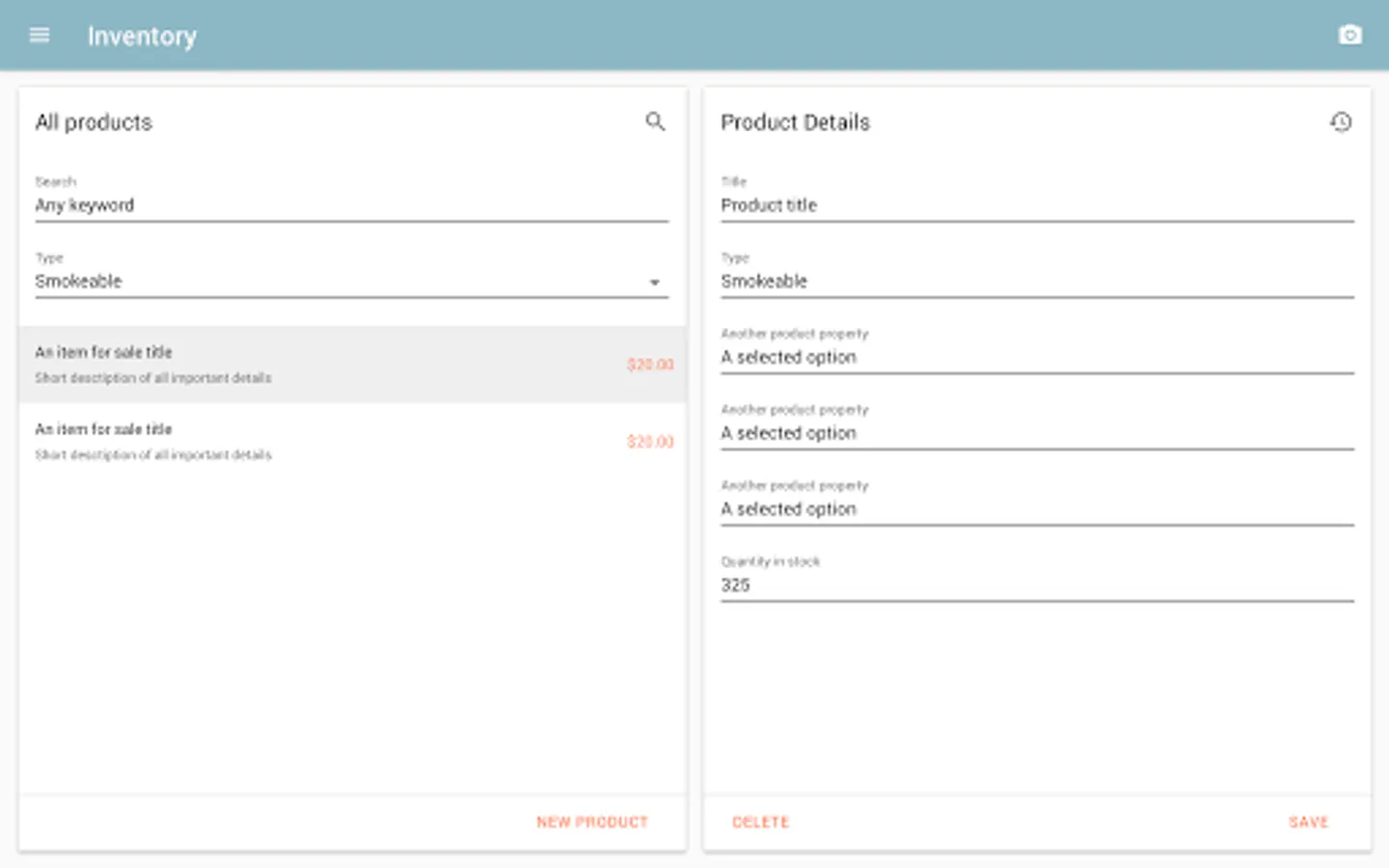Edit the Product title field
Viewport: 1389px width, 868px height.
[x=1037, y=205]
